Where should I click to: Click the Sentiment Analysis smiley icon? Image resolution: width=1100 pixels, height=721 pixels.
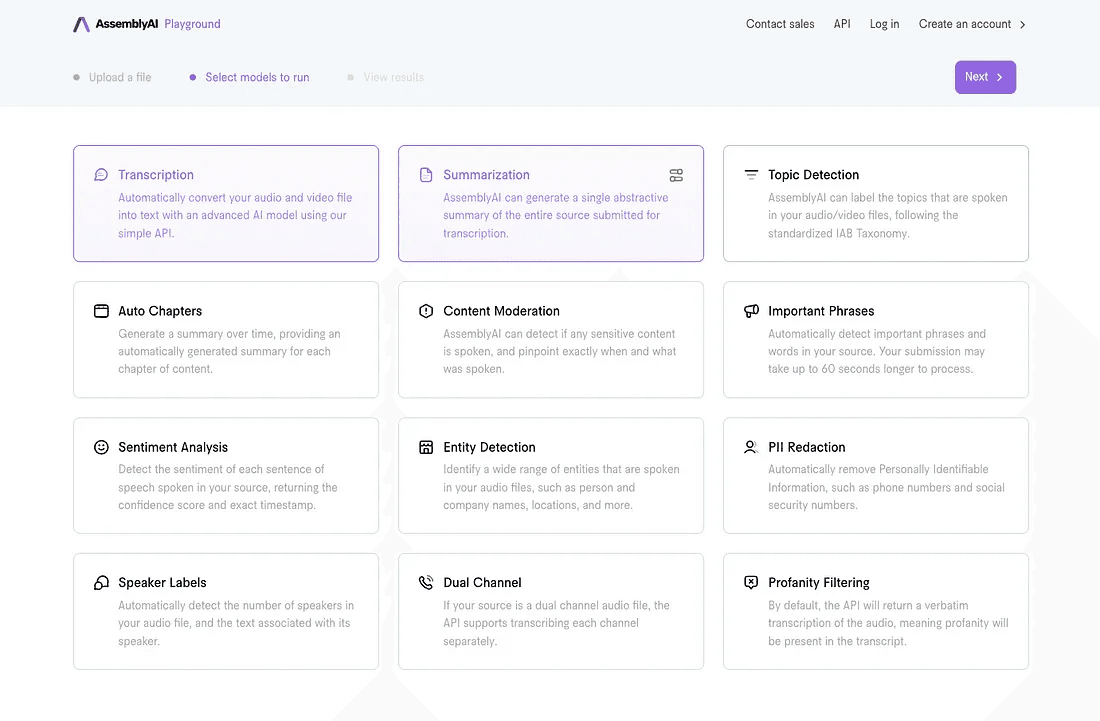pos(101,447)
